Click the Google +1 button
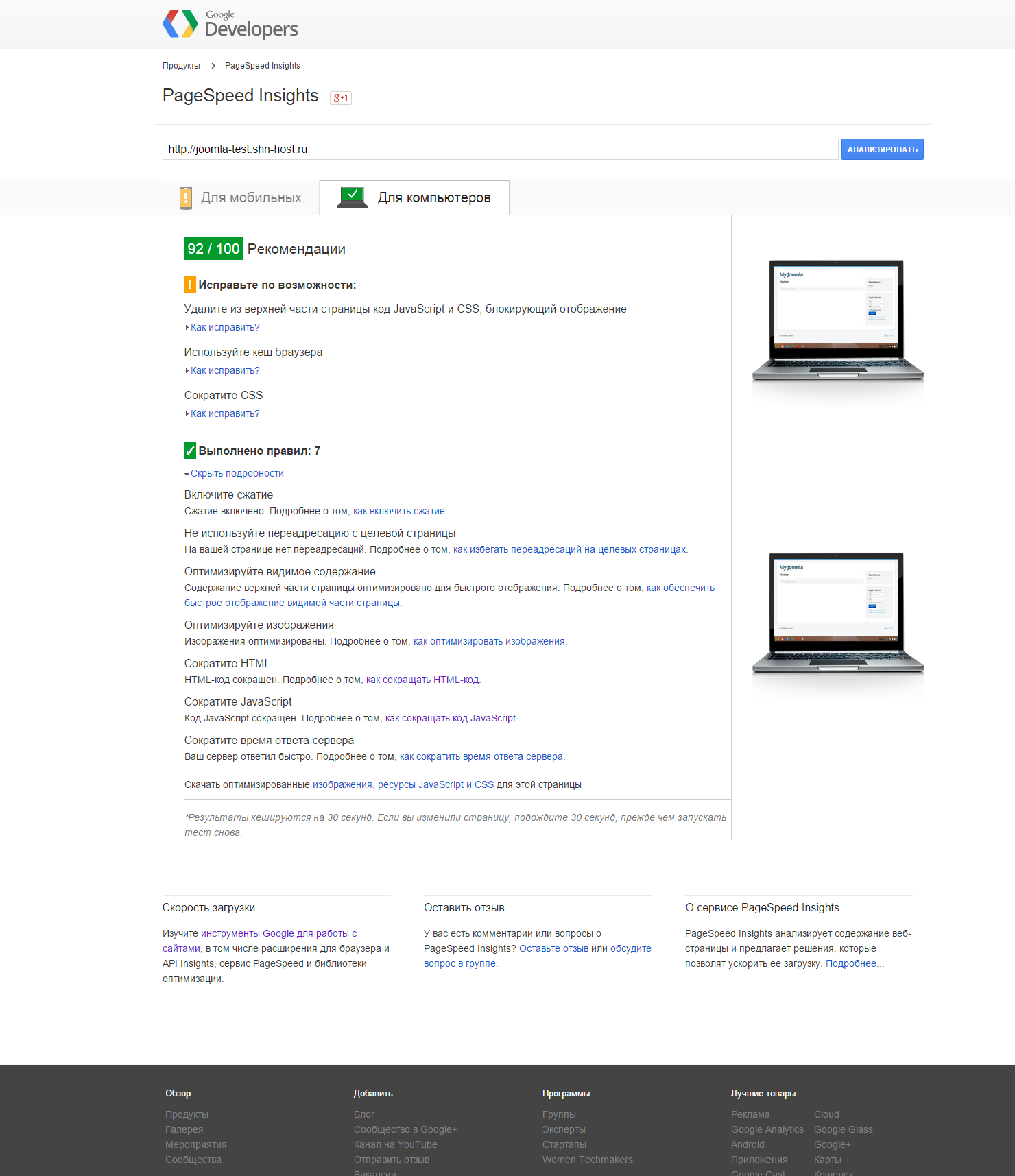The image size is (1015, 1176). tap(341, 97)
